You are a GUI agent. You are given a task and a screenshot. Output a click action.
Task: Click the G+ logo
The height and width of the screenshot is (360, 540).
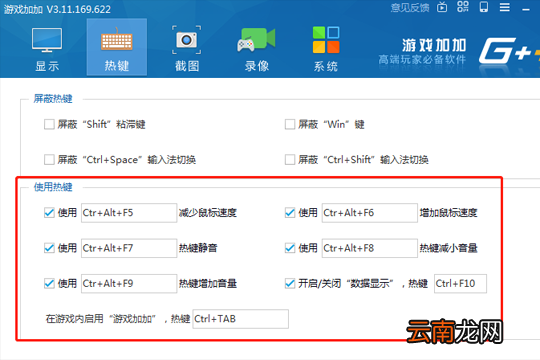pos(509,51)
